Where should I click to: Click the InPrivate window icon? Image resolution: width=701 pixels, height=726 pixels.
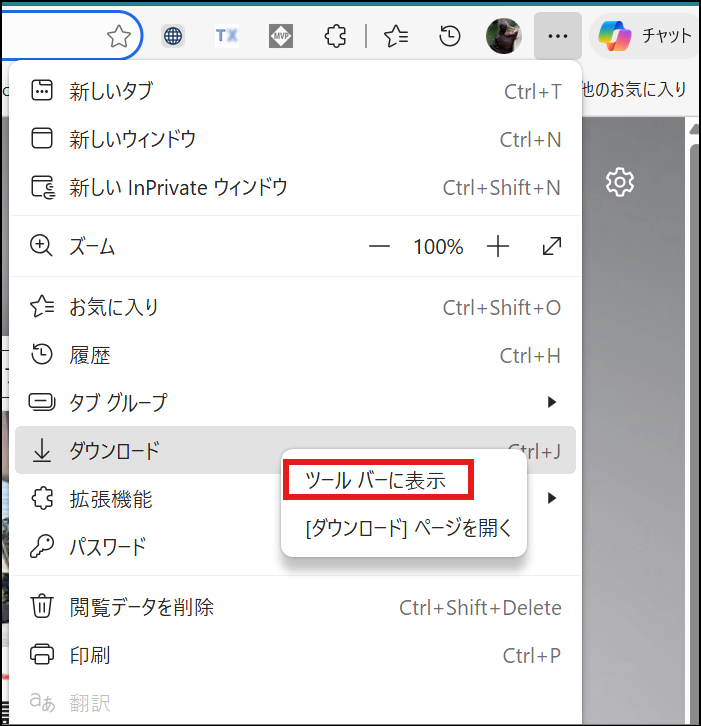43,187
